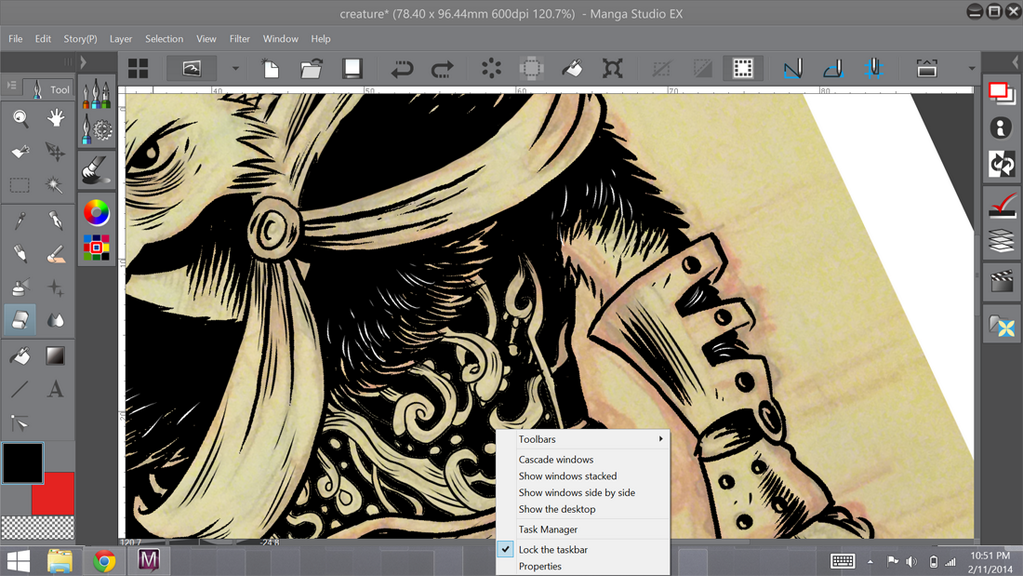Choose Task Manager from context menu
Image resolution: width=1023 pixels, height=576 pixels.
pyautogui.click(x=548, y=529)
